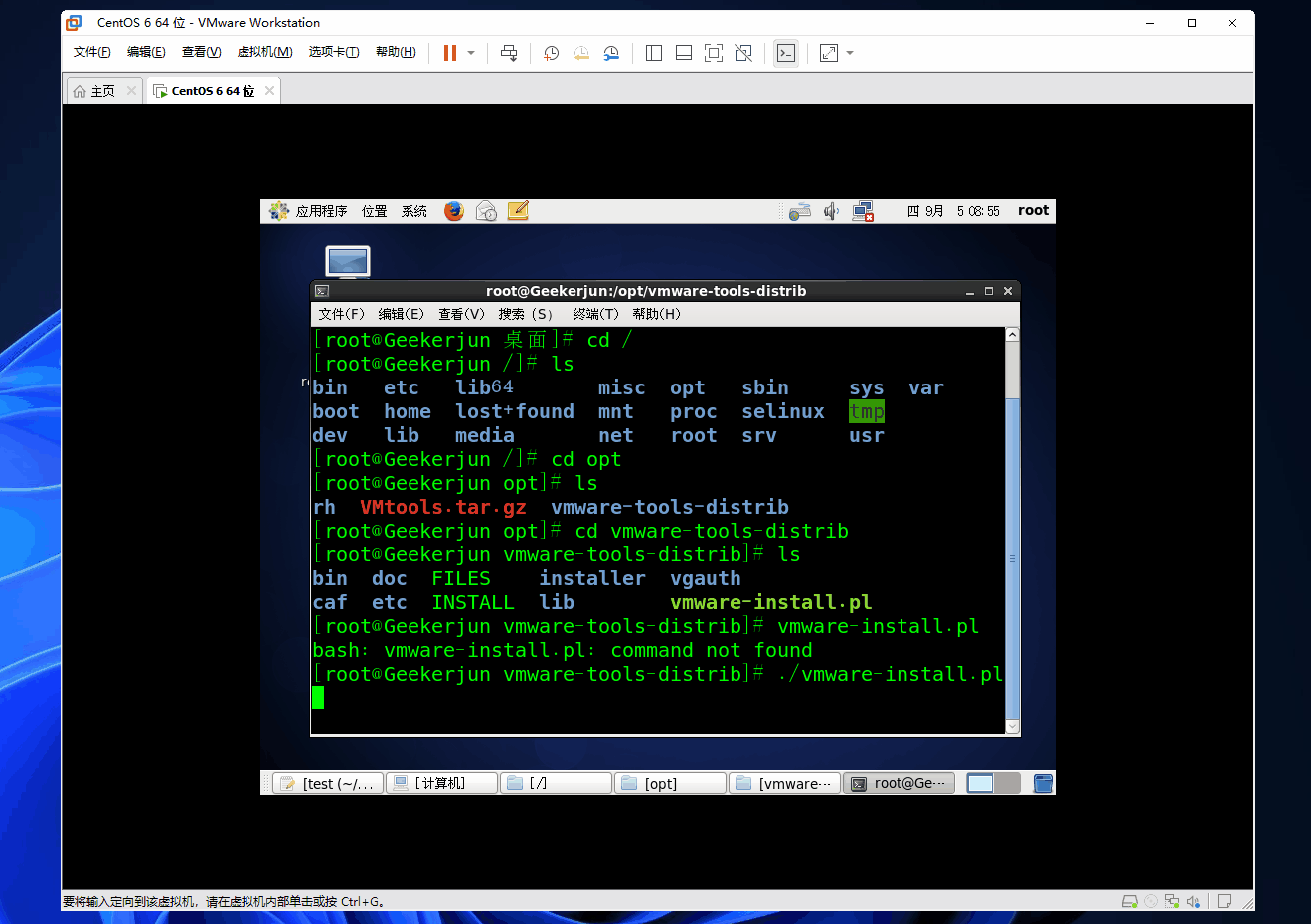Close the CentOS 6 64 位 tab

tap(269, 91)
